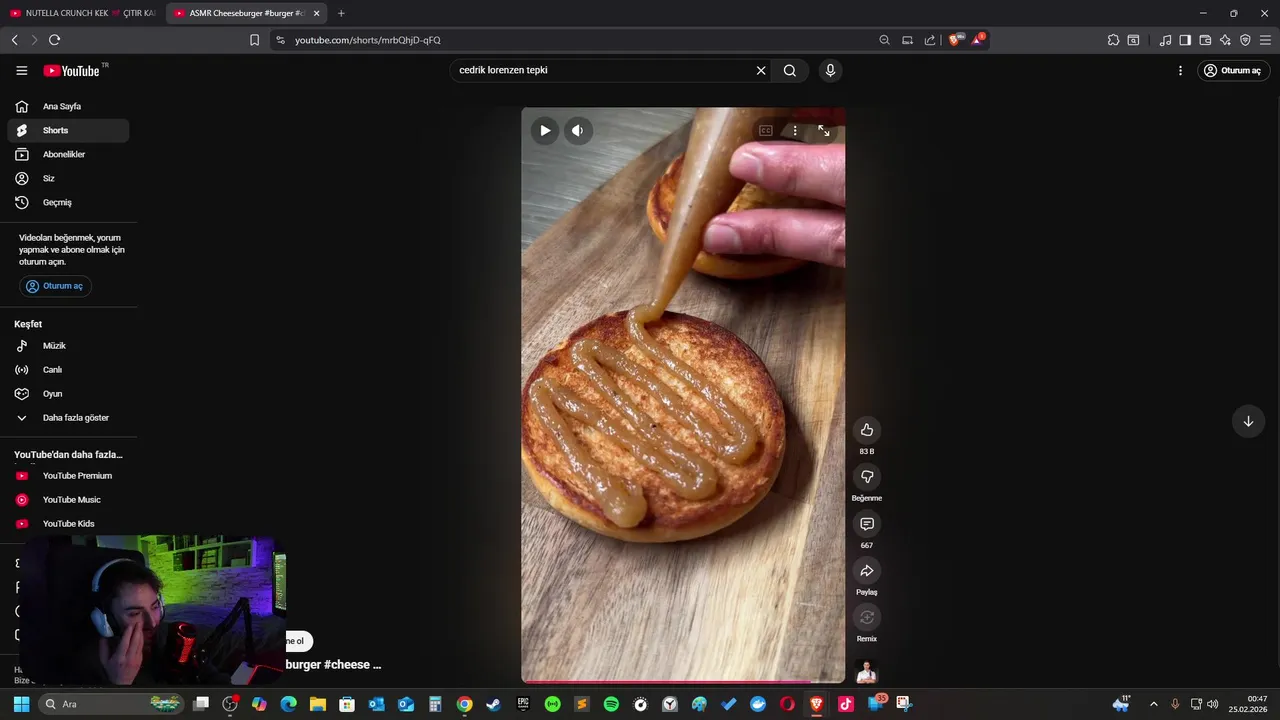The width and height of the screenshot is (1280, 720).
Task: Click the top-right Oturum aç button
Action: click(1234, 71)
